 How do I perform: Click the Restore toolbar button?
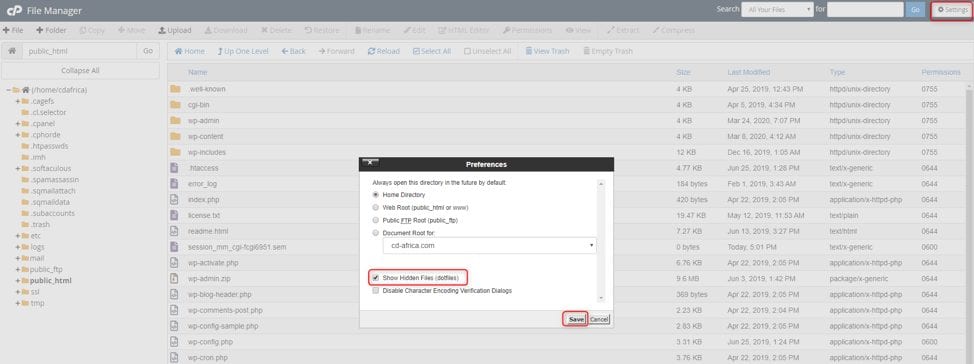point(322,30)
